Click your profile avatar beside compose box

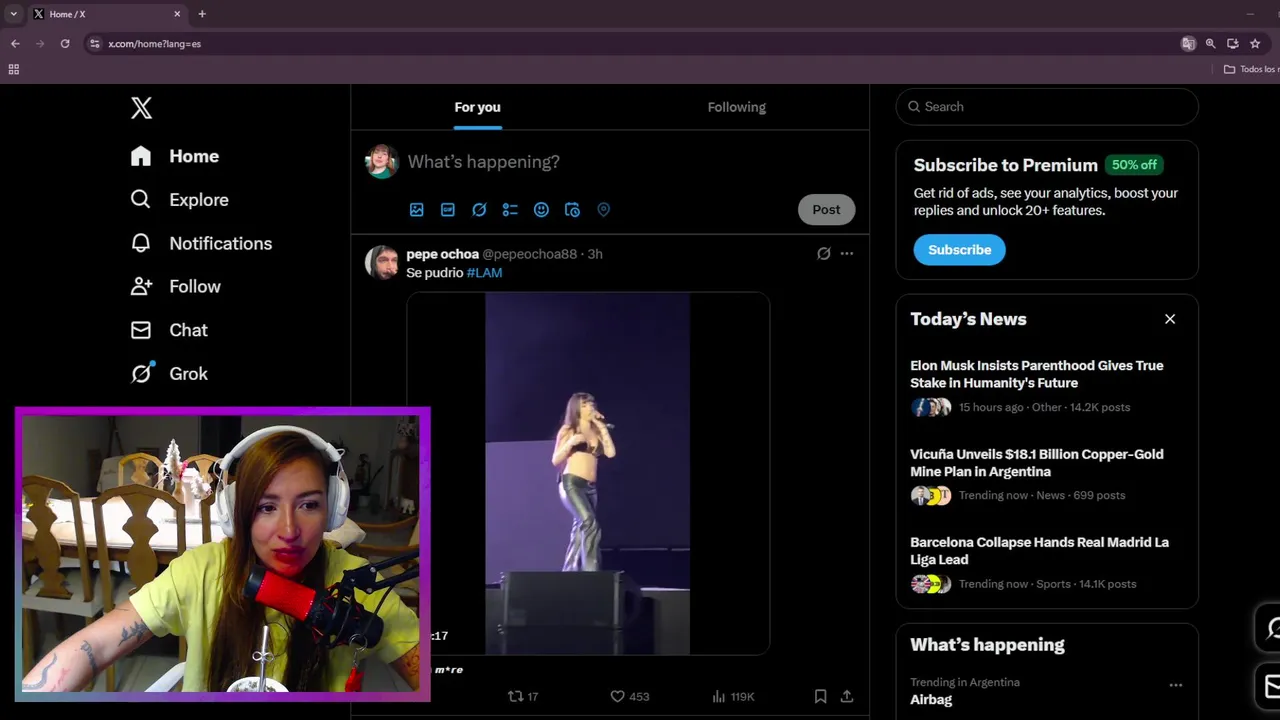[381, 161]
